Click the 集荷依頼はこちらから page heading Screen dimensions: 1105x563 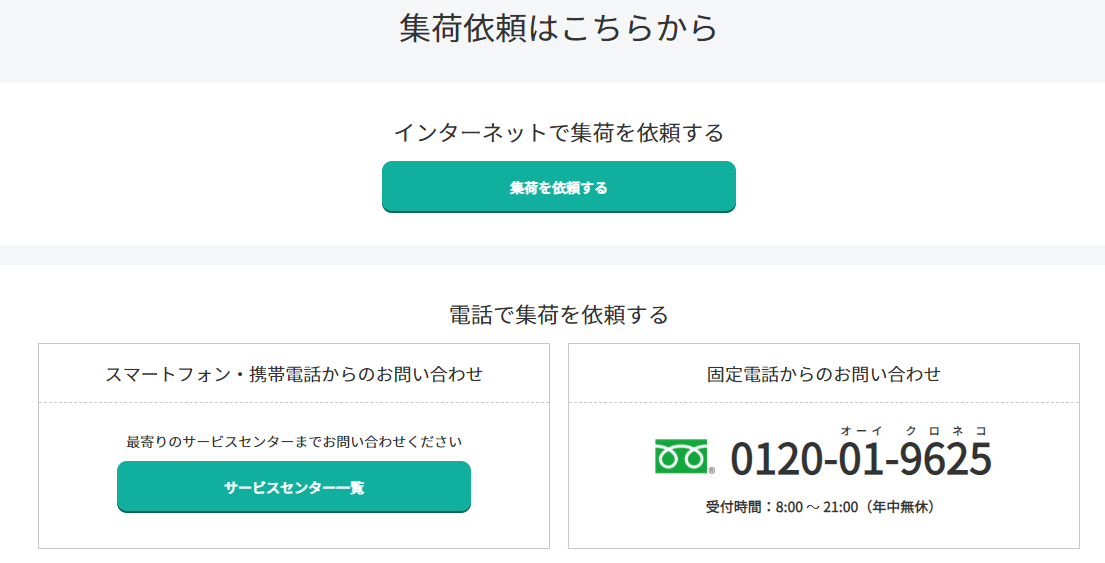tap(558, 28)
